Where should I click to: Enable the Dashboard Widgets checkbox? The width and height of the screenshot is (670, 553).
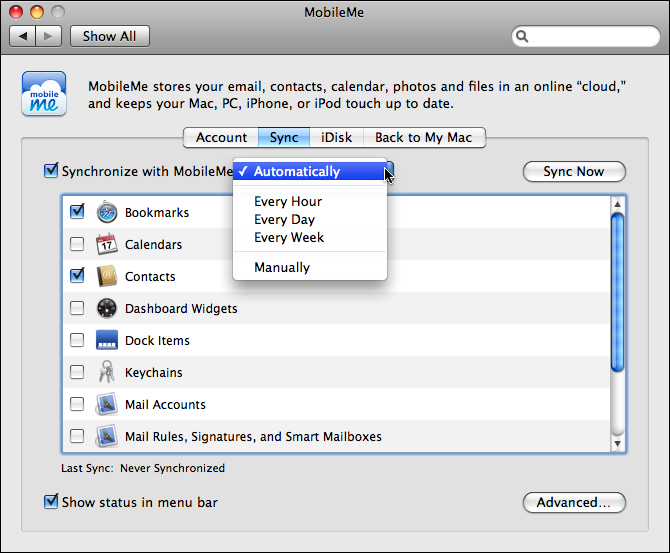pos(77,308)
